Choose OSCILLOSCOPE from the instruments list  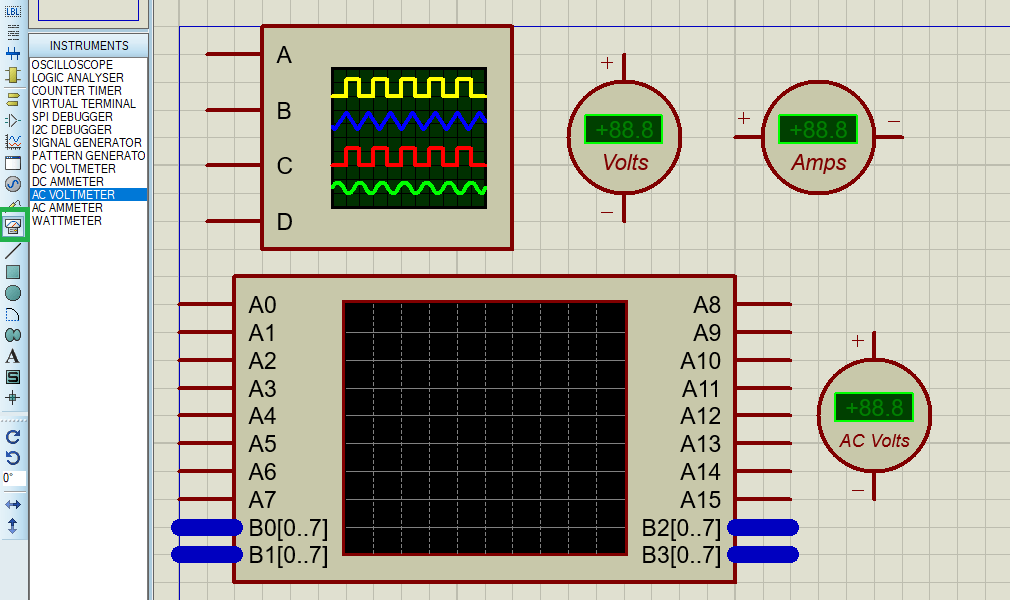coord(89,64)
